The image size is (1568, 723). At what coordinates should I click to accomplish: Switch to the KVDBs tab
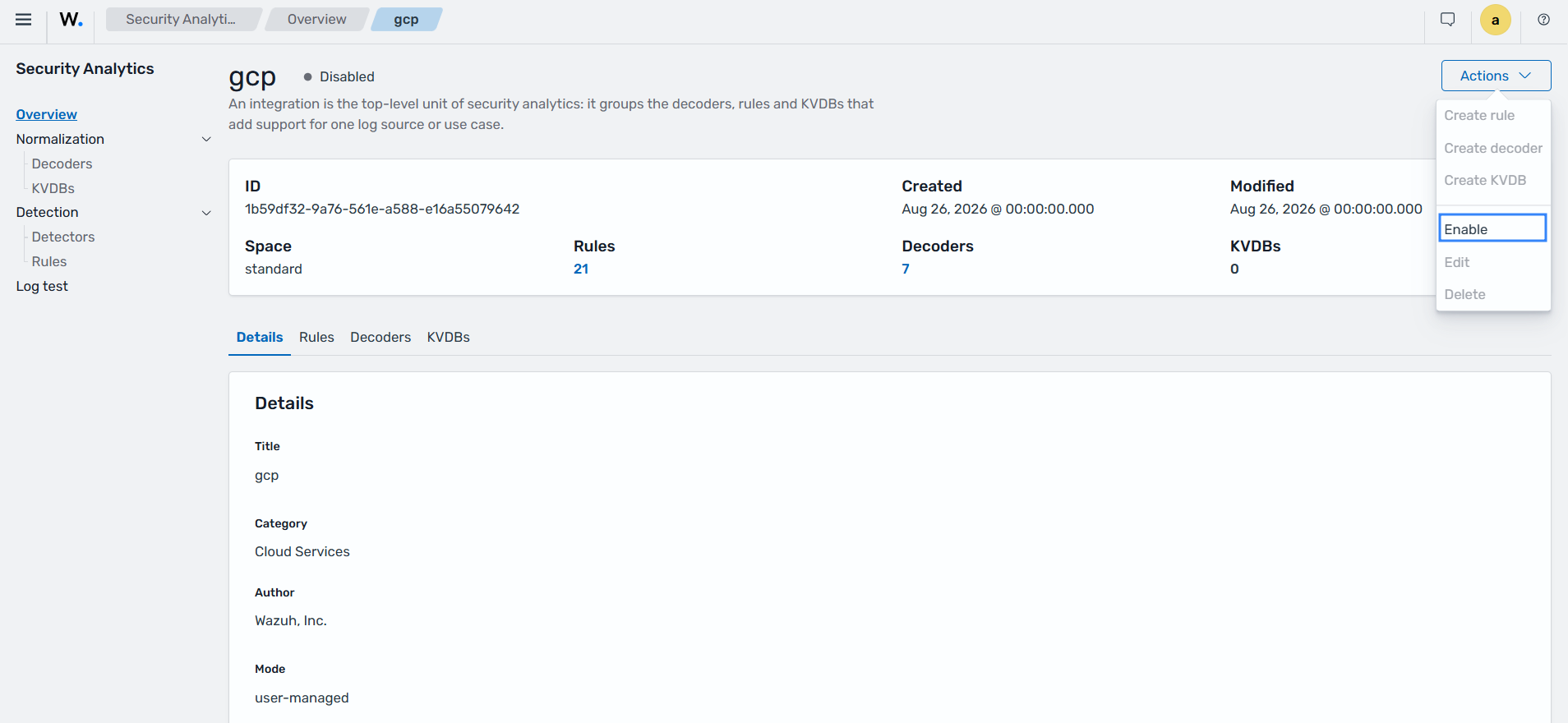pos(449,338)
